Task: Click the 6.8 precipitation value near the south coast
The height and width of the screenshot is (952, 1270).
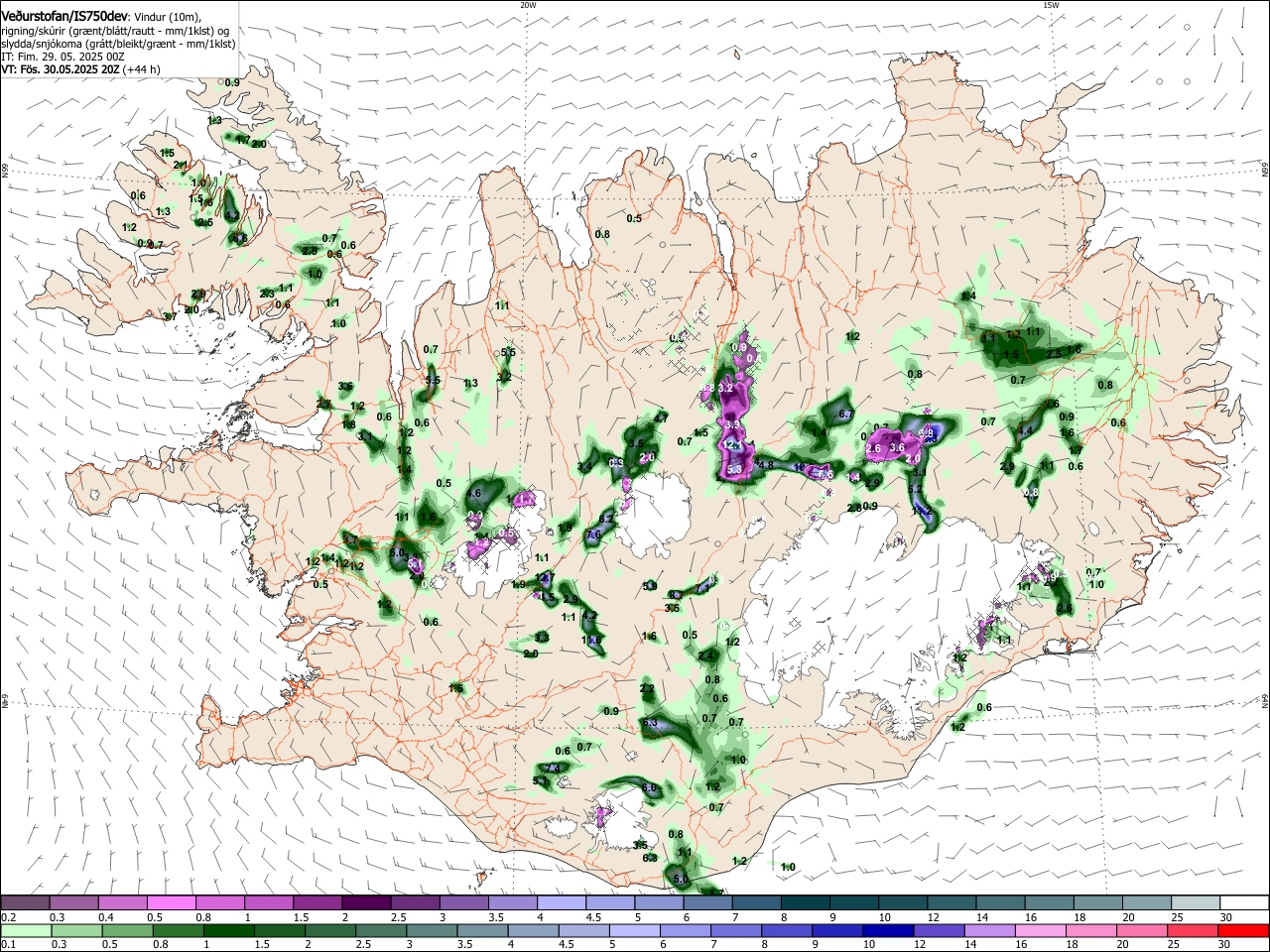Action: 650,858
